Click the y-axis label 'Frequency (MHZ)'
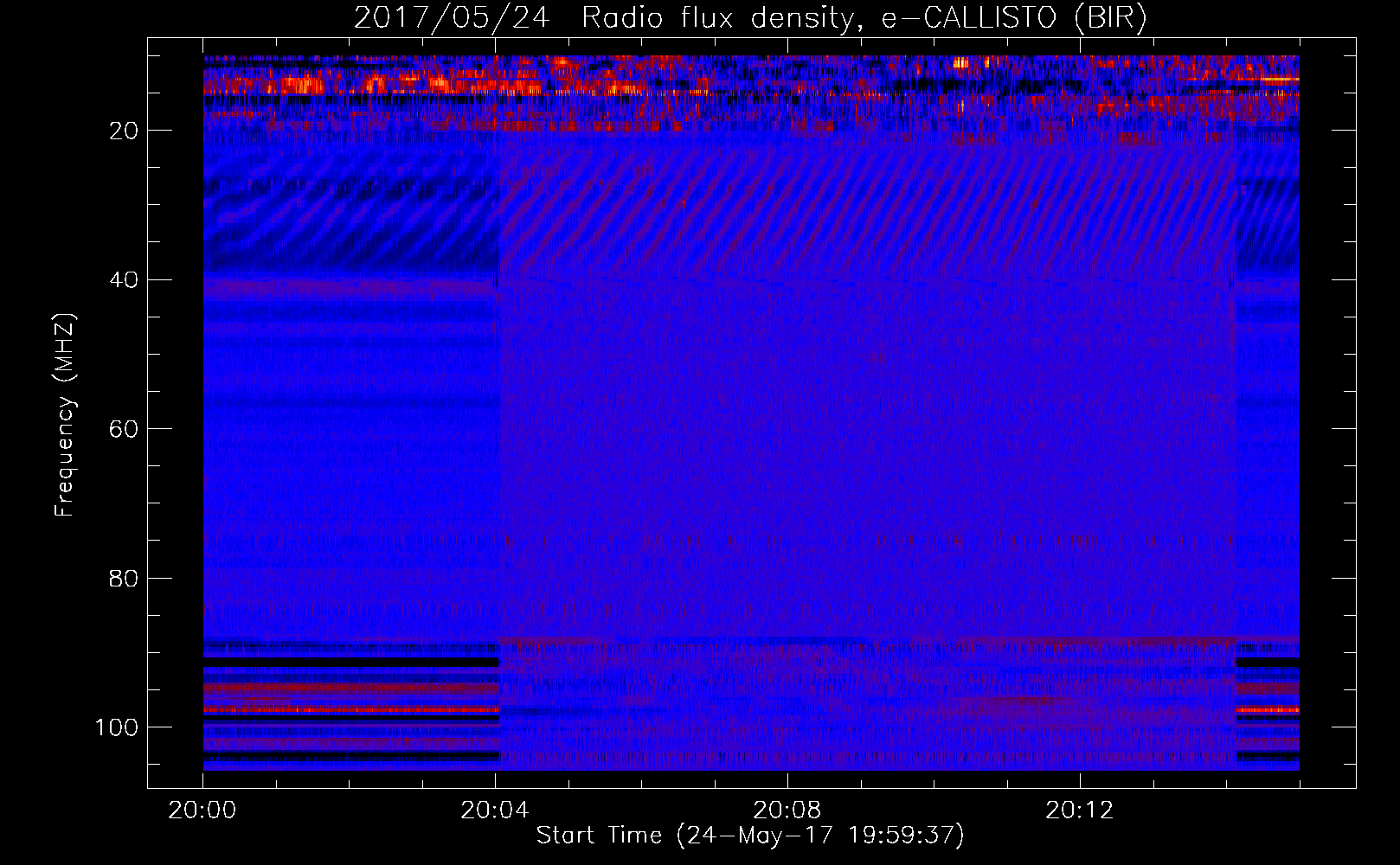The height and width of the screenshot is (865, 1400). click(66, 415)
